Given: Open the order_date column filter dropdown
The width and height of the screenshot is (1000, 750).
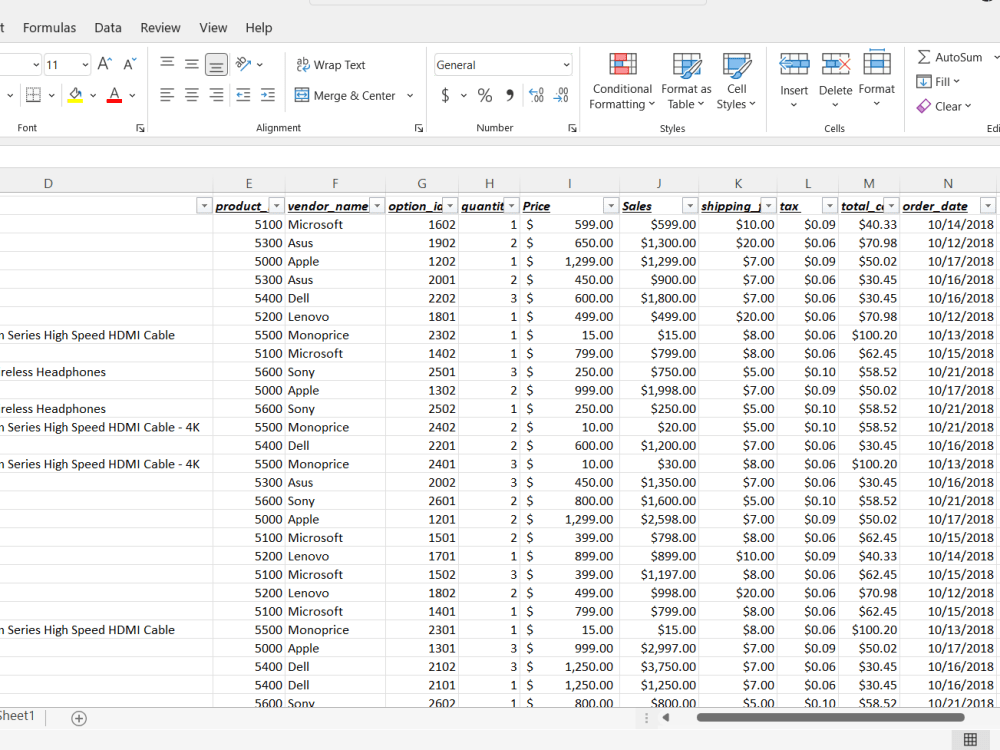Looking at the screenshot, I should click(x=987, y=206).
